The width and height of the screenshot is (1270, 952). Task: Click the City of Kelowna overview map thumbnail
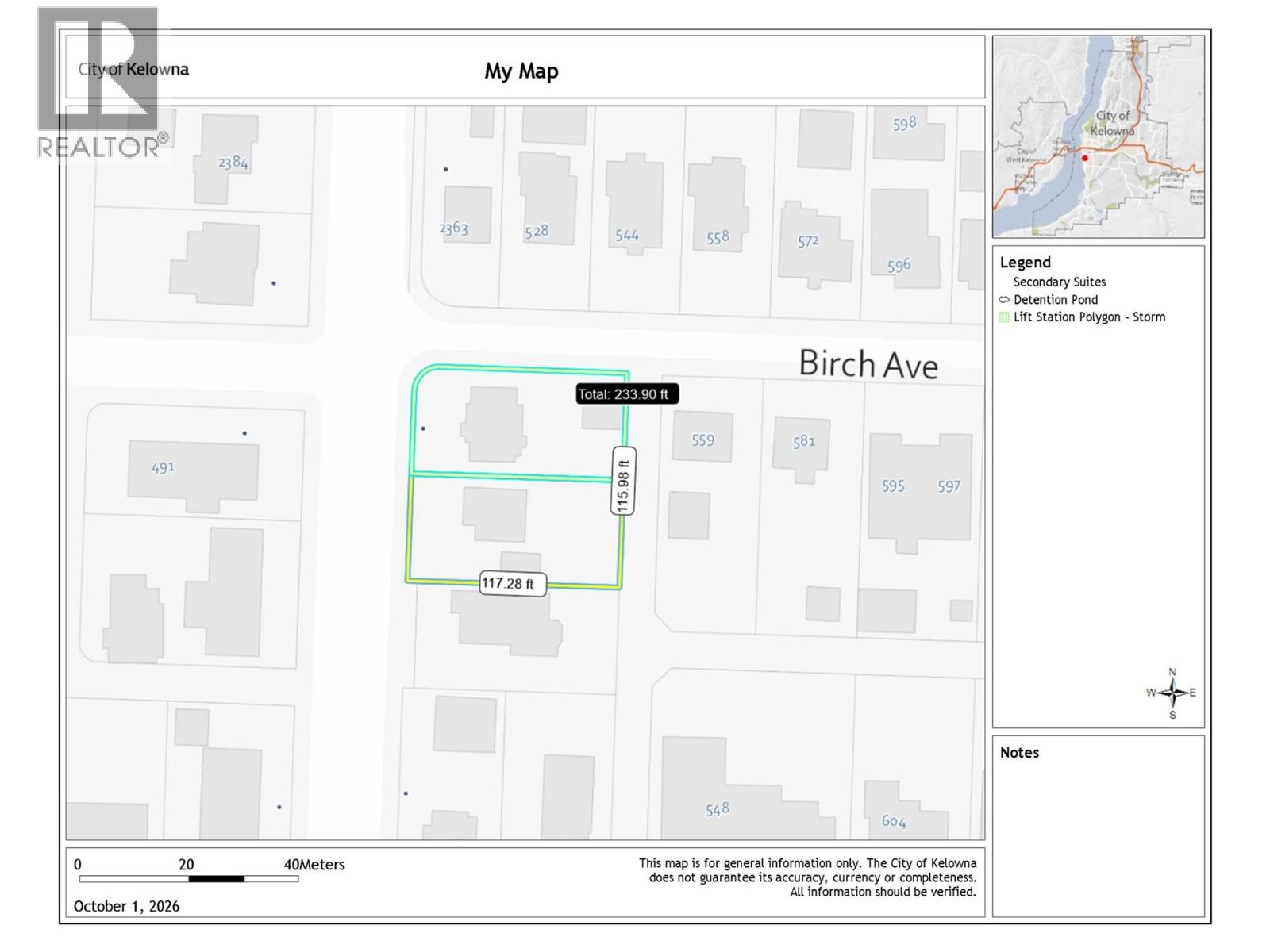pyautogui.click(x=1098, y=136)
